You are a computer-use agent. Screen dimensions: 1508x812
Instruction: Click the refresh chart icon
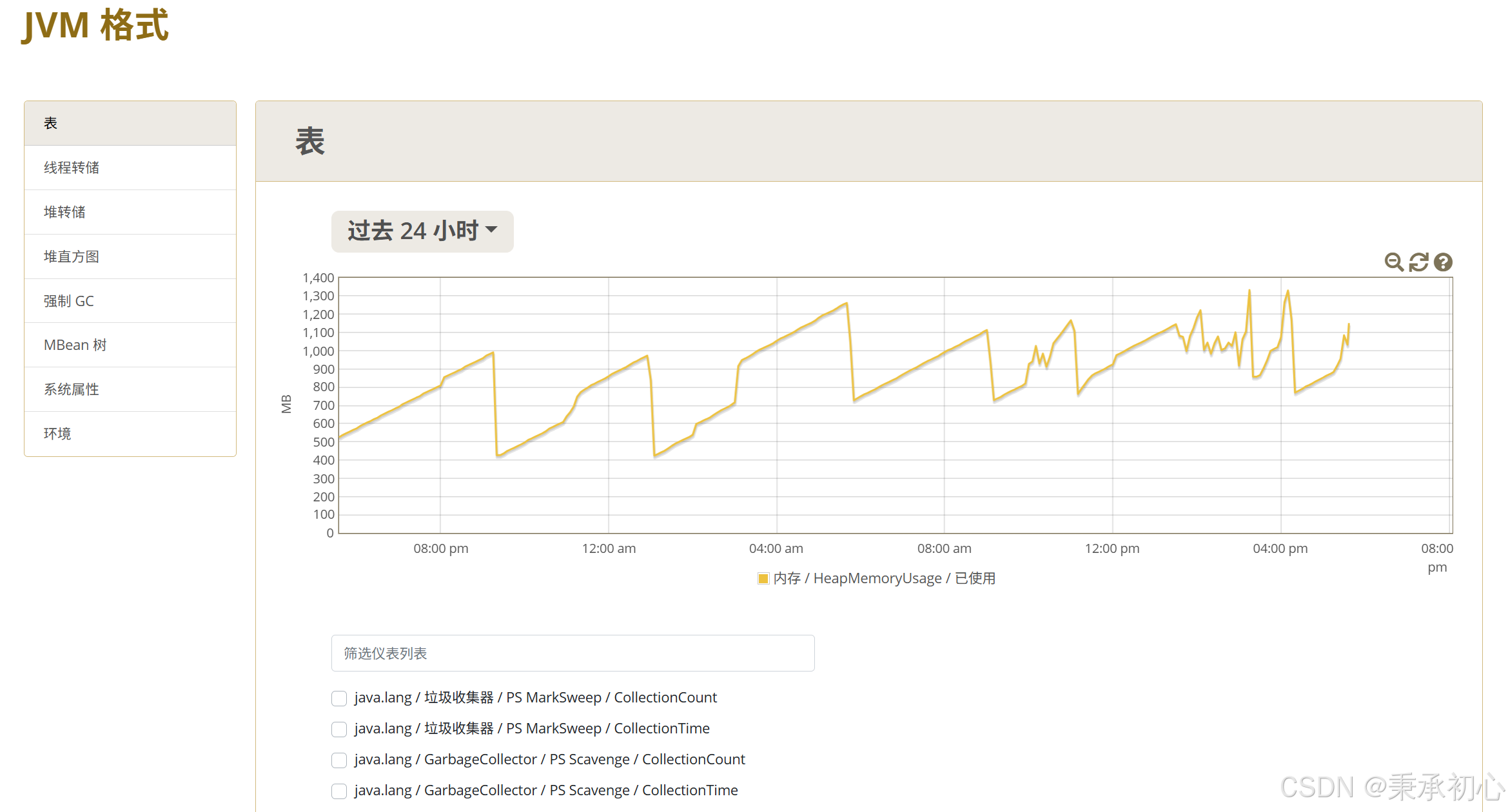tap(1419, 262)
